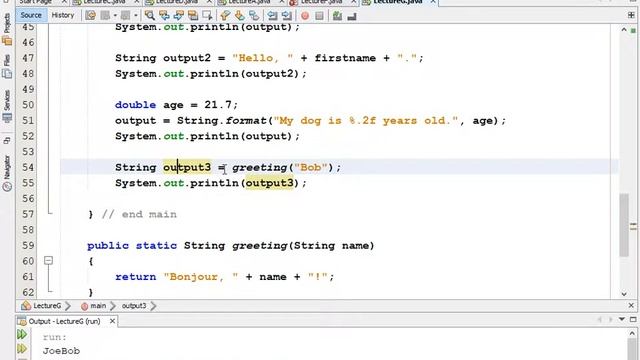
Task: Switch to Source view
Action: coord(31,16)
